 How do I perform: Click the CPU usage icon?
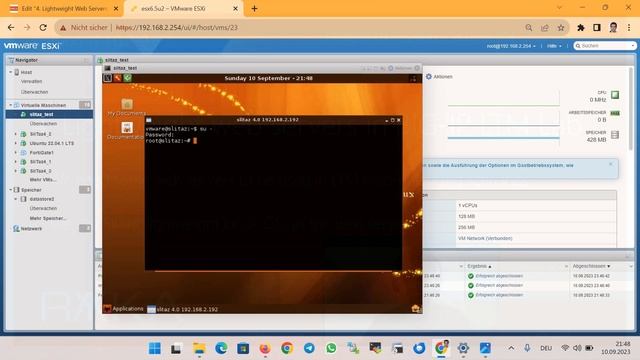pyautogui.click(x=615, y=95)
